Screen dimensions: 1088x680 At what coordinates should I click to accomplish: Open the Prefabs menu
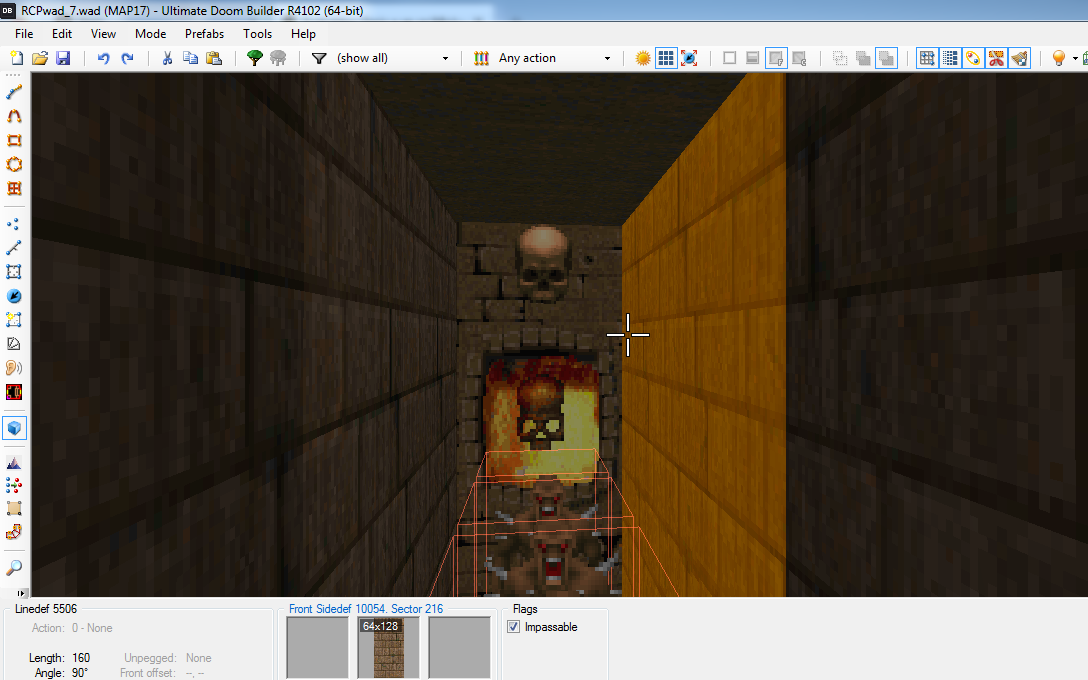click(x=205, y=34)
